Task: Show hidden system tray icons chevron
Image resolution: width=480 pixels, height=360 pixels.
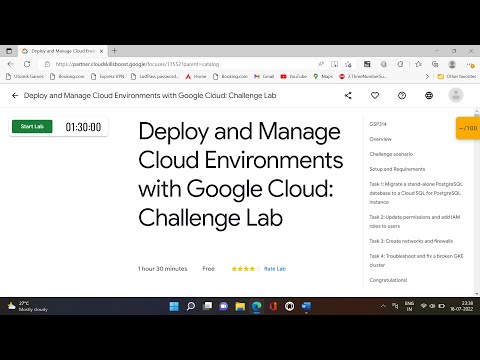Action: coord(383,306)
